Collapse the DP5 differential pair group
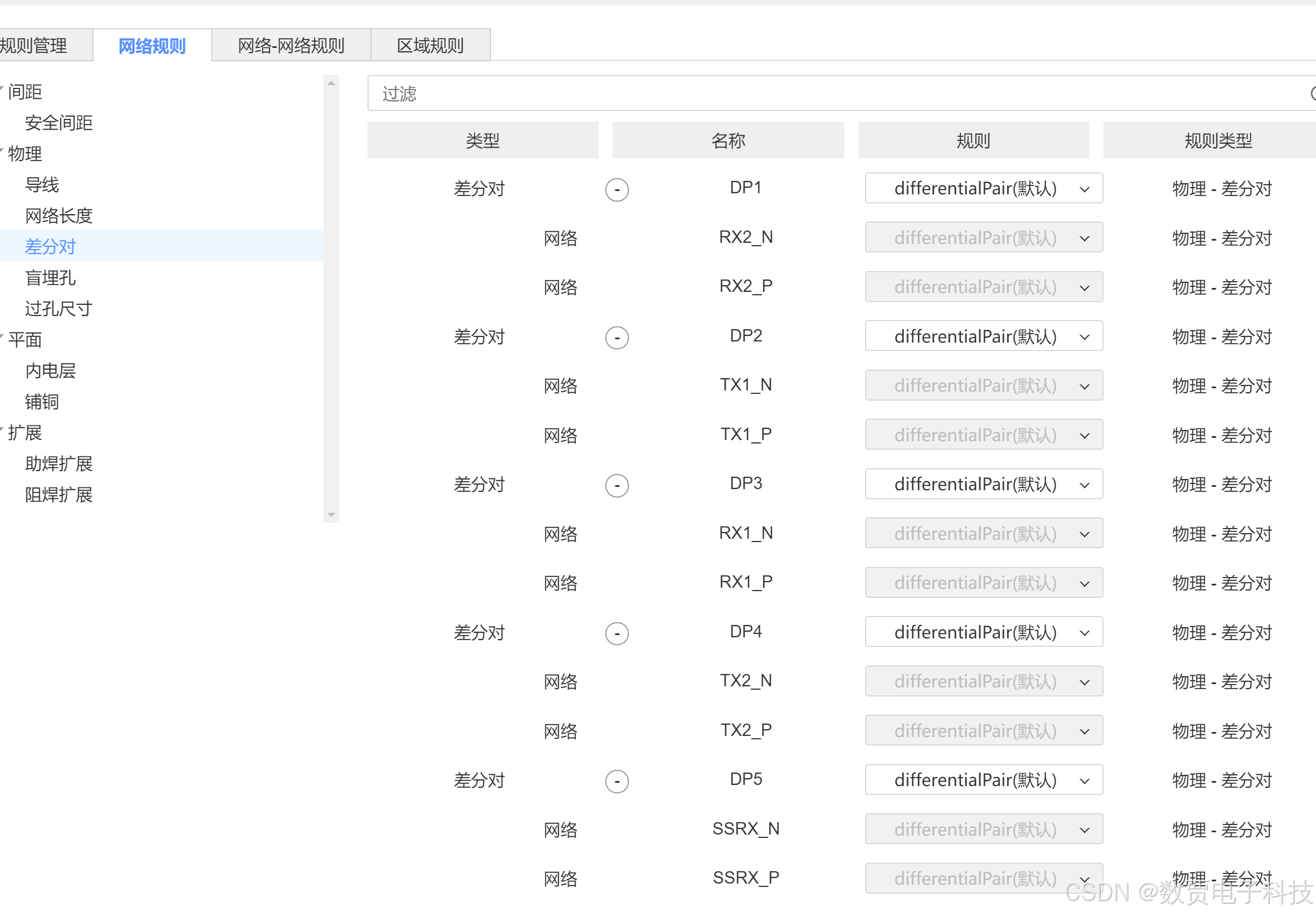Viewport: 1316px width, 914px height. [x=617, y=781]
